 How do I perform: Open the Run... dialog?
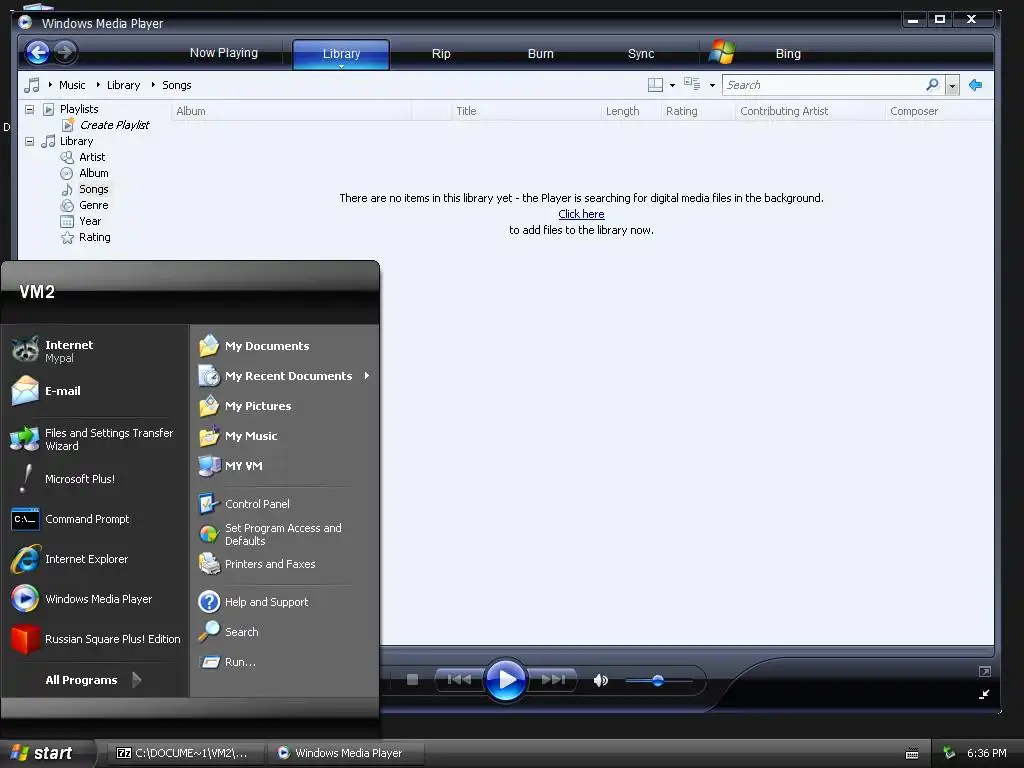(284, 662)
